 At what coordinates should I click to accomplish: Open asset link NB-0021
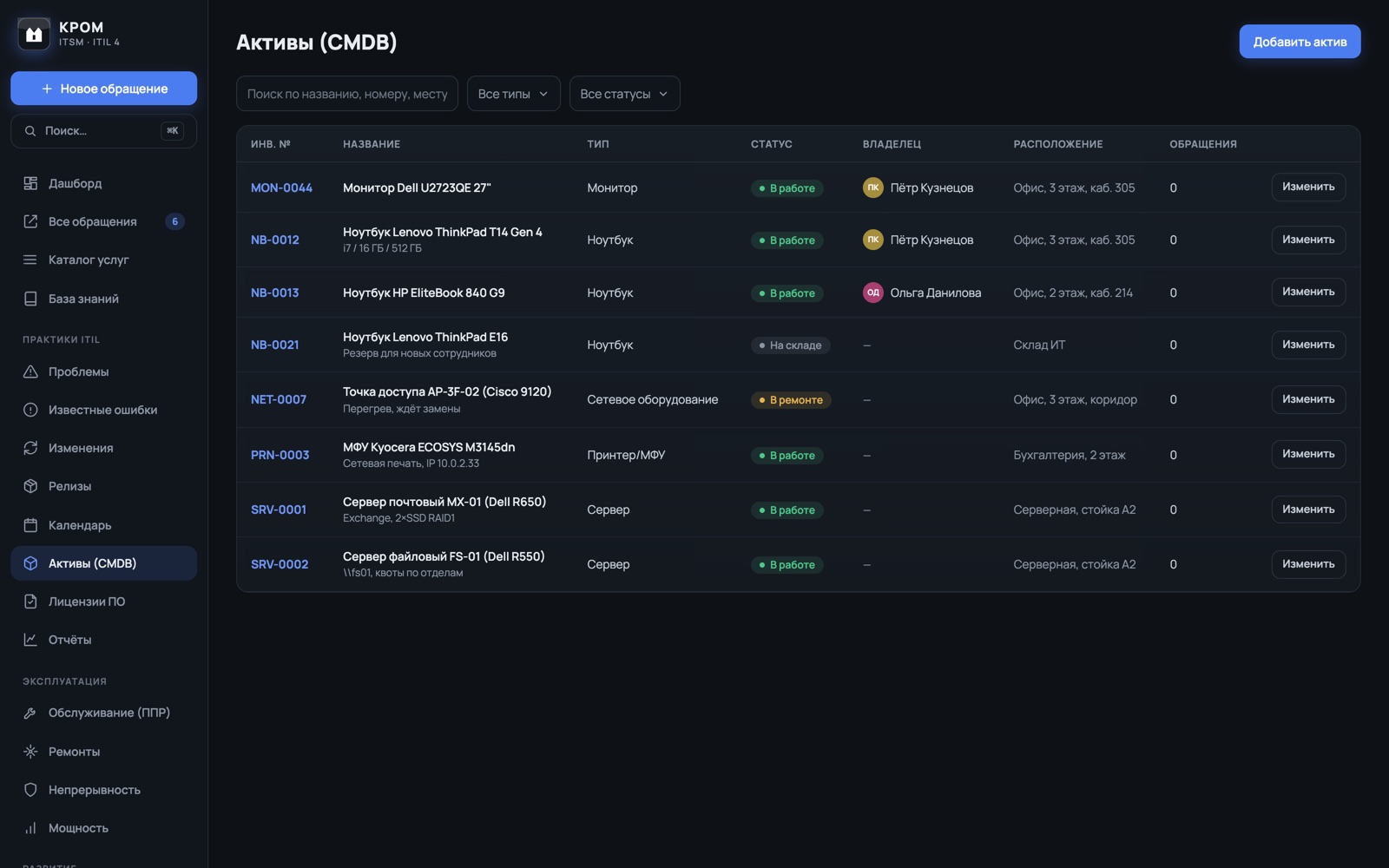click(274, 345)
